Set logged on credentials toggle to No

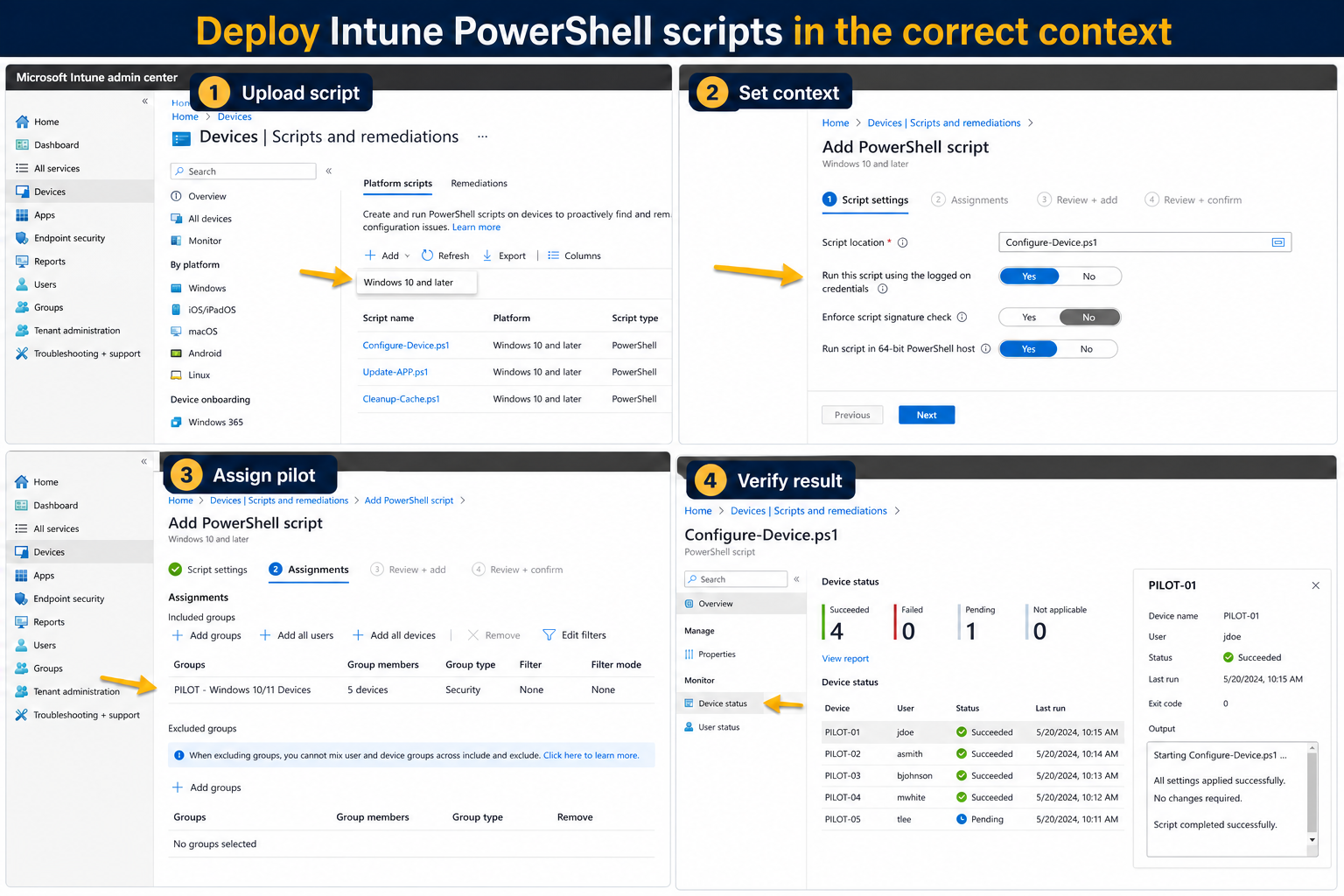coord(1089,276)
